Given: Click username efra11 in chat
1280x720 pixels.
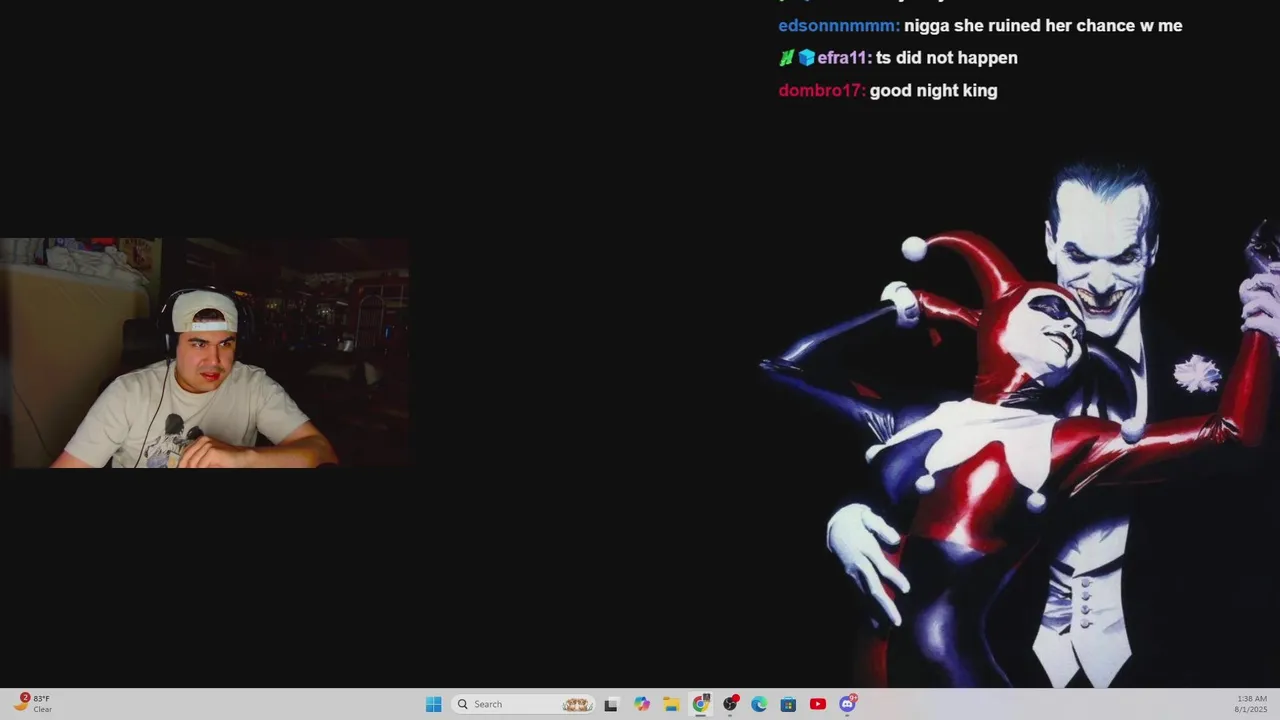Looking at the screenshot, I should click(x=844, y=58).
